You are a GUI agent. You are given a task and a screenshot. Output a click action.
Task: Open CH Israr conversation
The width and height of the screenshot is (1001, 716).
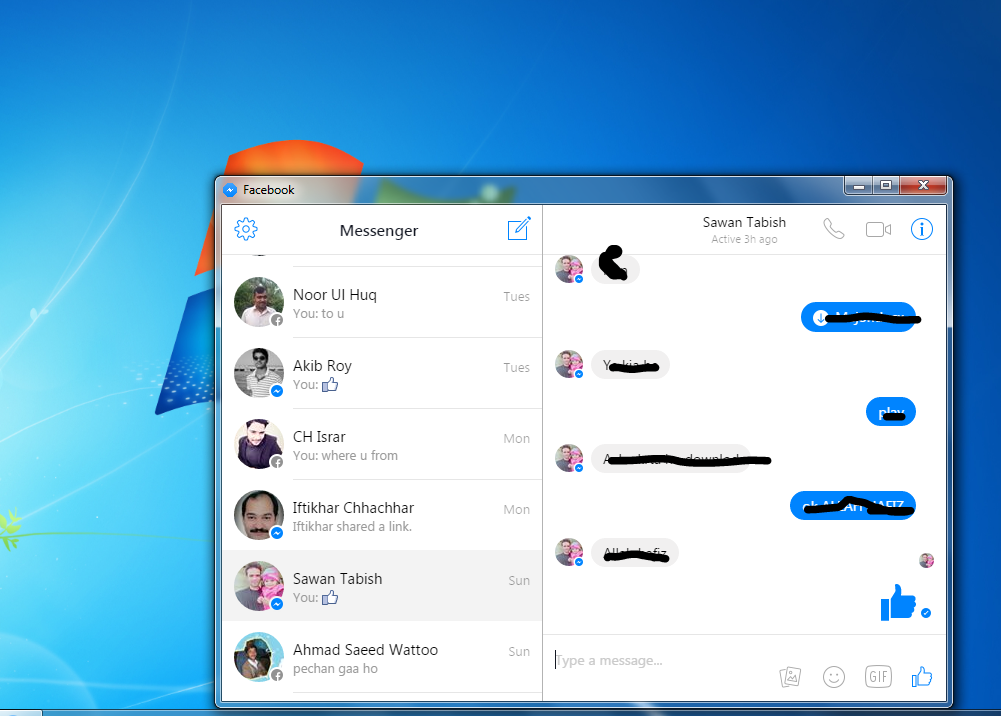tap(382, 444)
